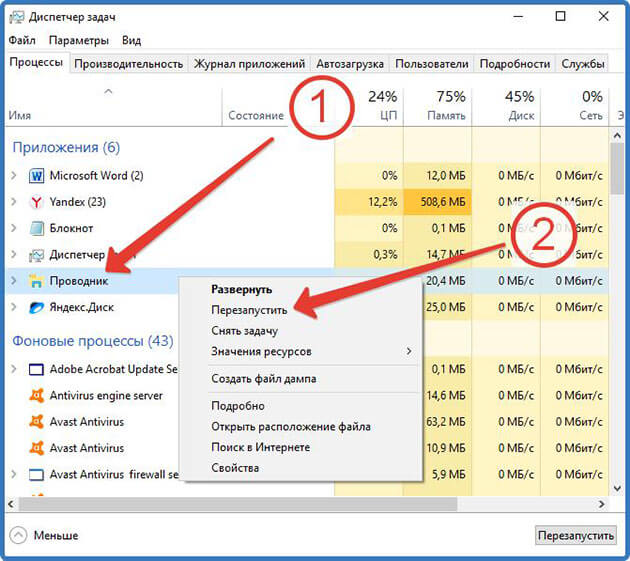Viewport: 630px width, 561px height.
Task: Click the Microsoft Word app icon
Action: [x=37, y=176]
